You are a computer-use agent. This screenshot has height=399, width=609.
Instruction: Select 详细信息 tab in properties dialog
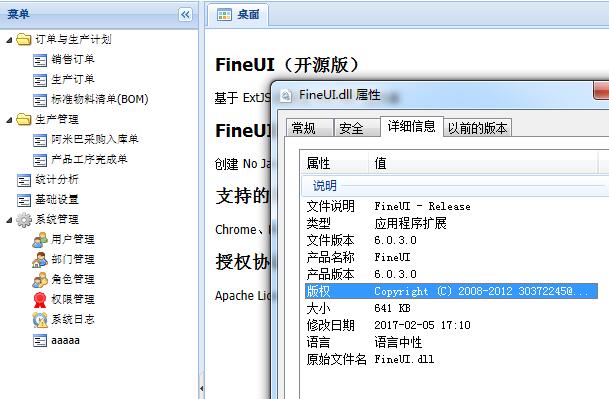coord(411,126)
